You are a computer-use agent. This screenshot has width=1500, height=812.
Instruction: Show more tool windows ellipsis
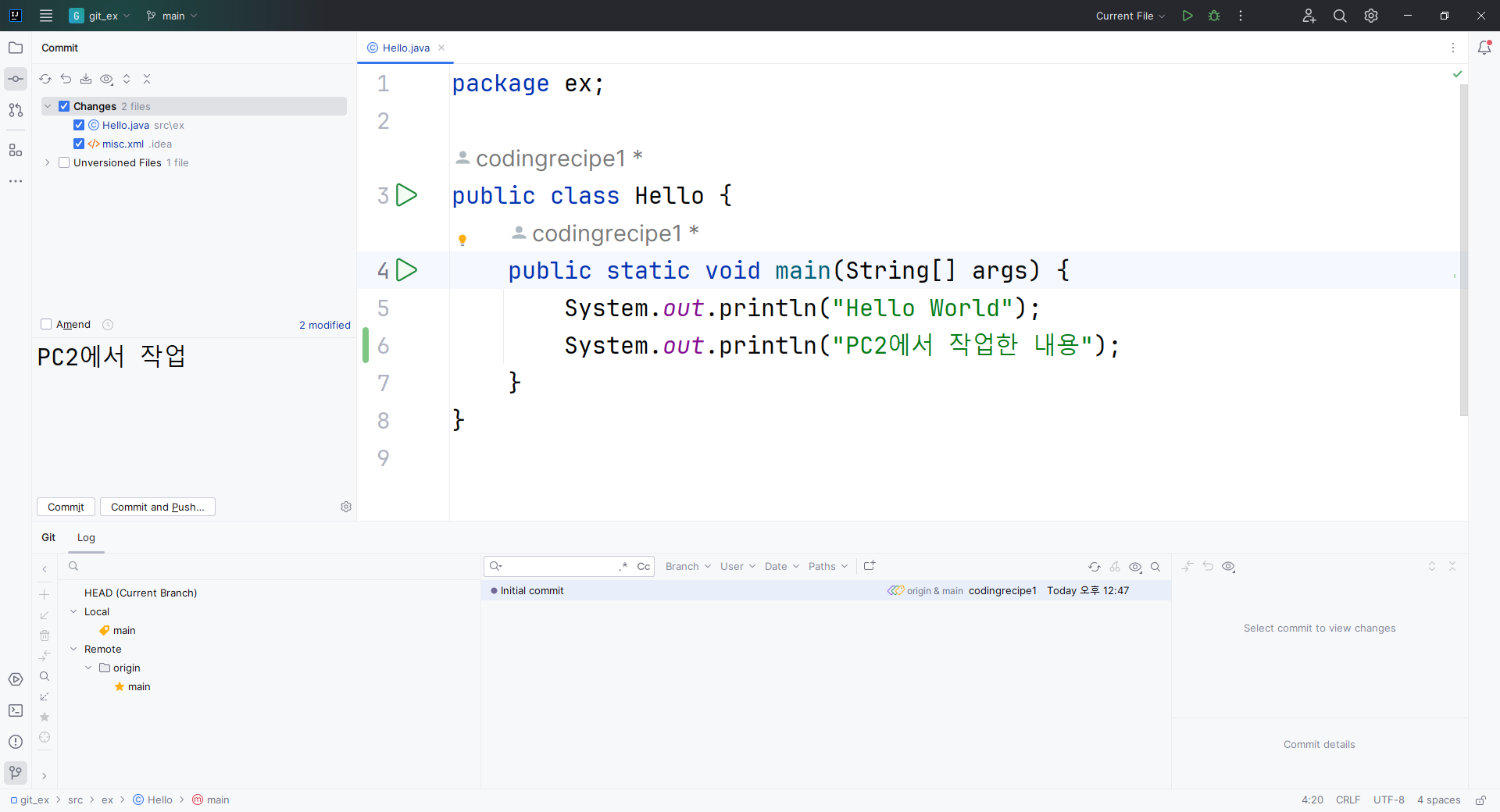click(x=16, y=181)
